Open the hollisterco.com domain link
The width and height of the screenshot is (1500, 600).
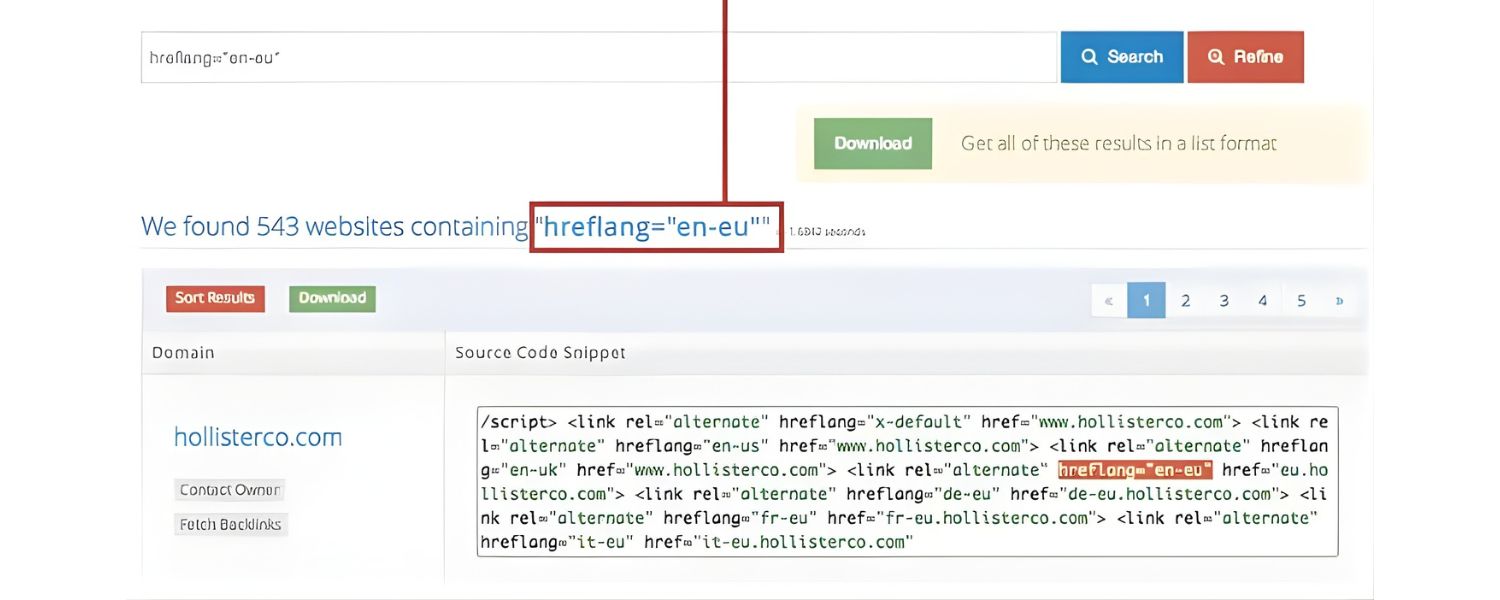point(258,436)
